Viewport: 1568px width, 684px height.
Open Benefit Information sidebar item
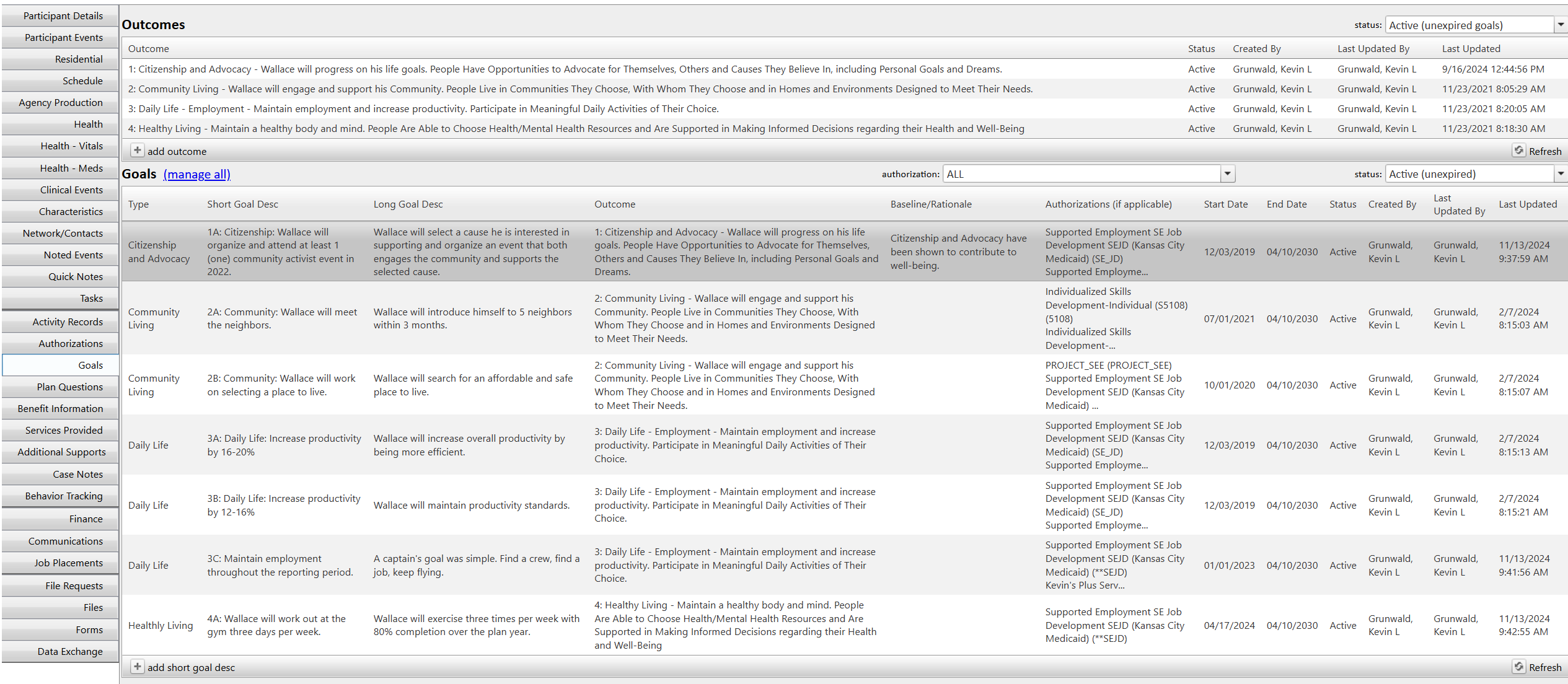[x=60, y=409]
